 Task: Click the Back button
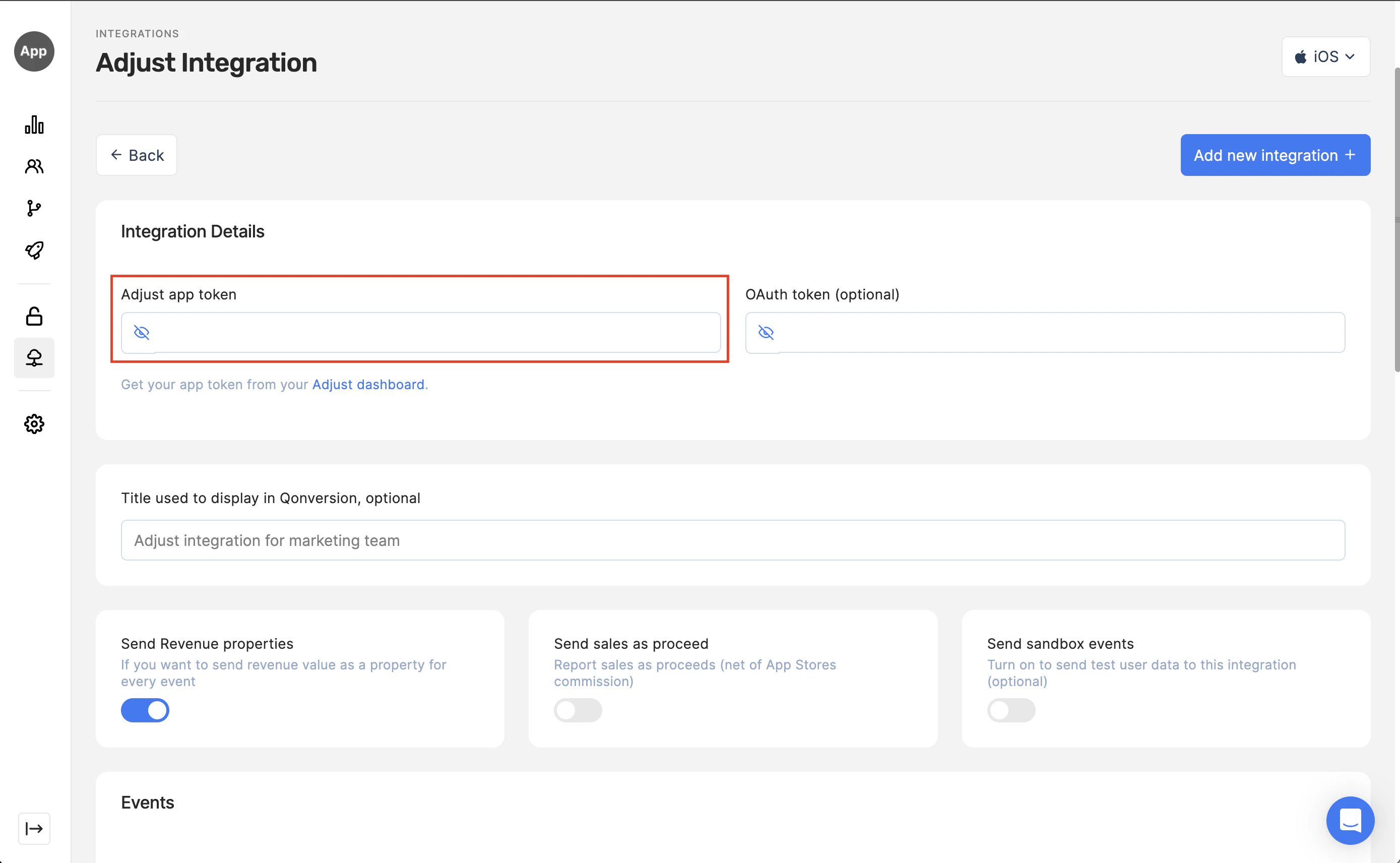pos(137,155)
